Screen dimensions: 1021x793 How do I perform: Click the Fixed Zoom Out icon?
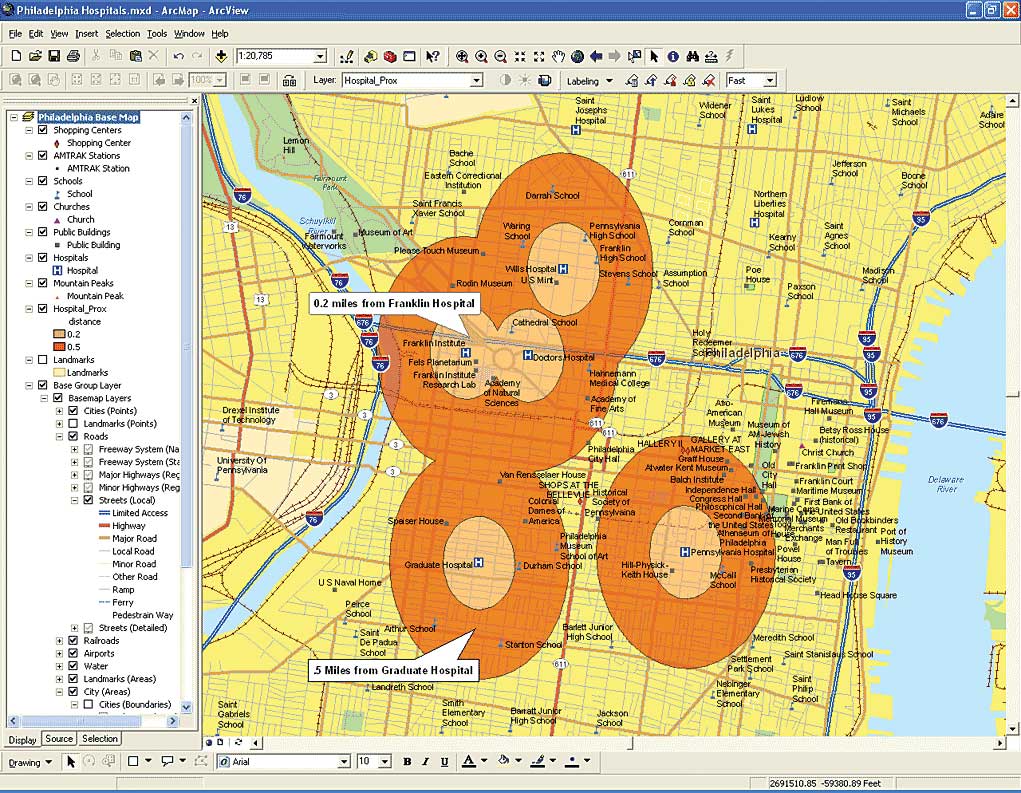point(538,57)
